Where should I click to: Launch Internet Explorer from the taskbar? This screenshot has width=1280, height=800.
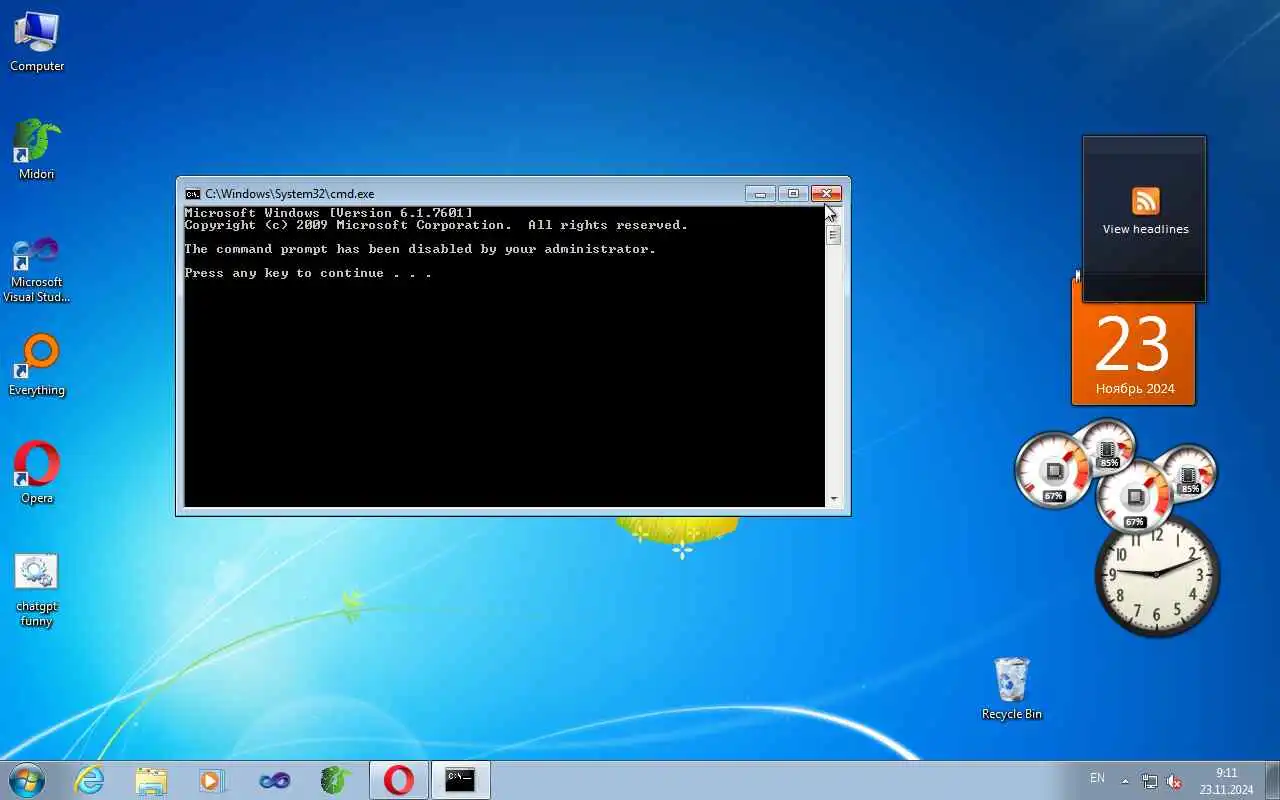click(x=90, y=780)
